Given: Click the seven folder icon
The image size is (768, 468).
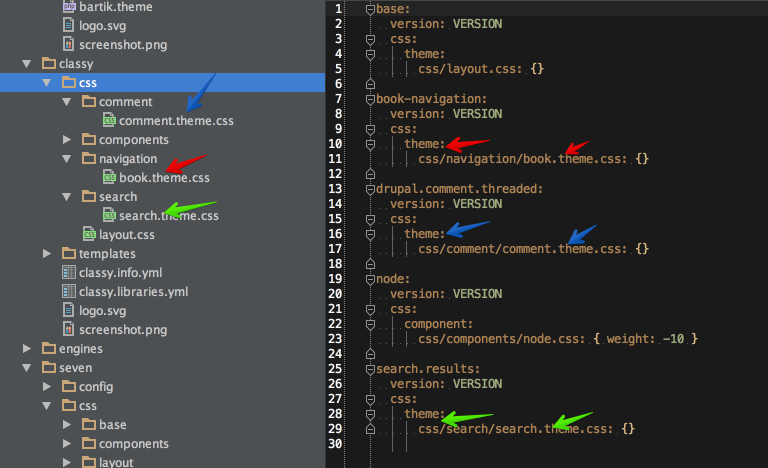Looking at the screenshot, I should 48,367.
